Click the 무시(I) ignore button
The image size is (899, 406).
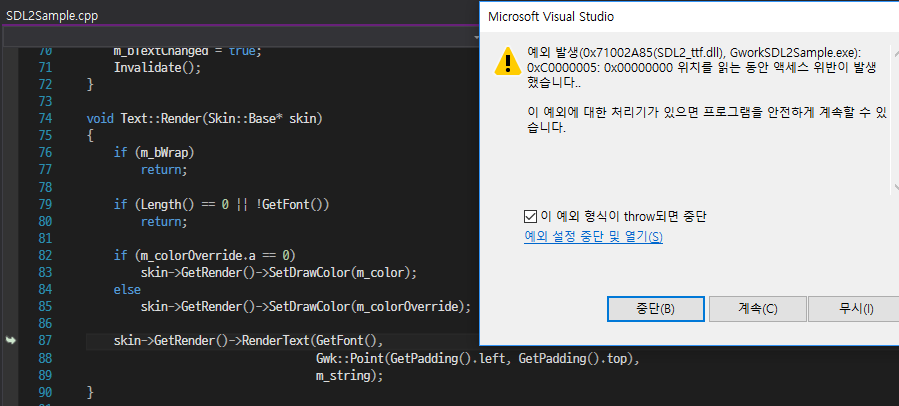[x=854, y=309]
